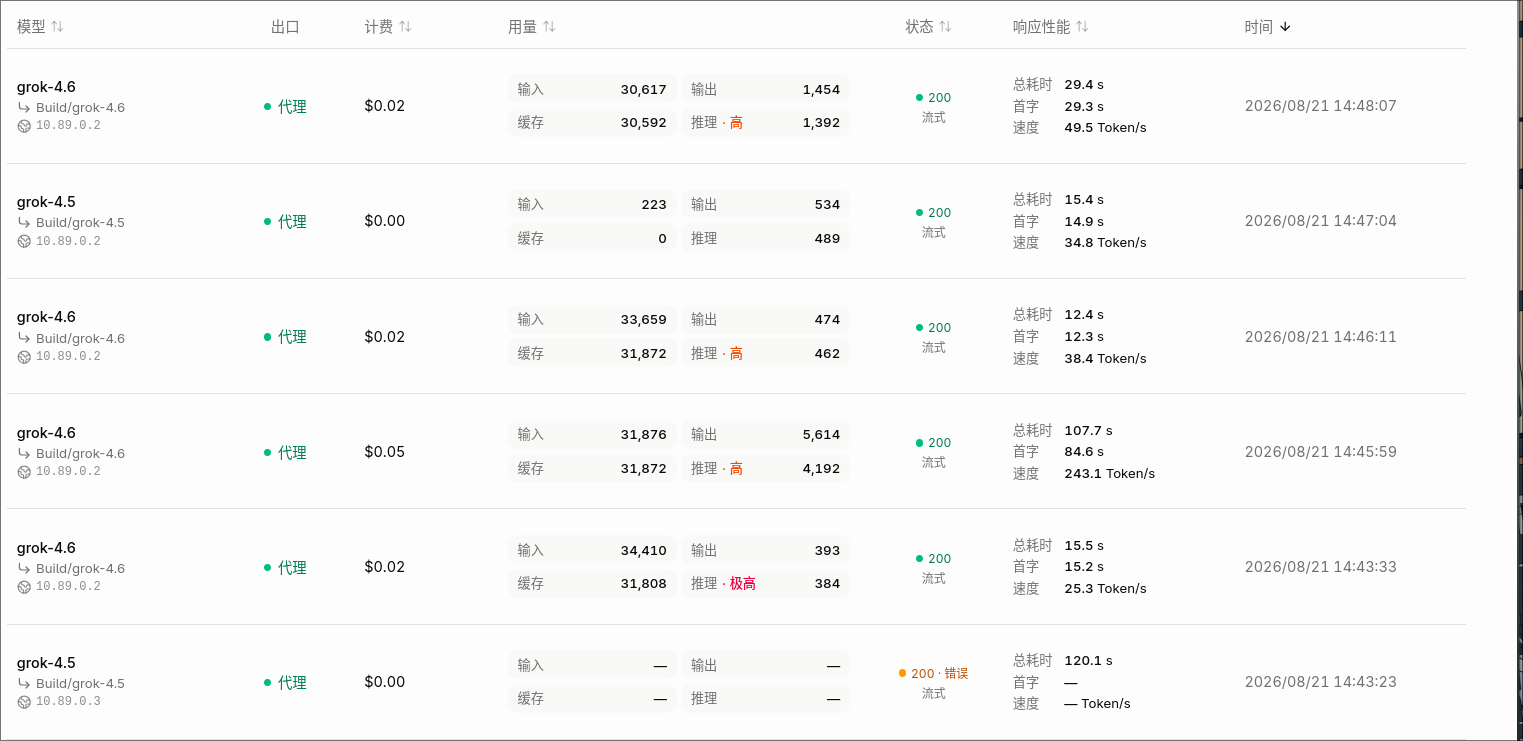Click the 200 · 错误 status badge
Viewport: 1523px width, 741px height.
click(x=934, y=673)
